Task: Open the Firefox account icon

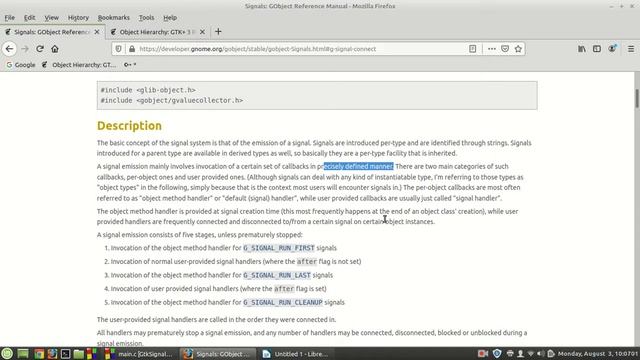Action: tap(612, 49)
